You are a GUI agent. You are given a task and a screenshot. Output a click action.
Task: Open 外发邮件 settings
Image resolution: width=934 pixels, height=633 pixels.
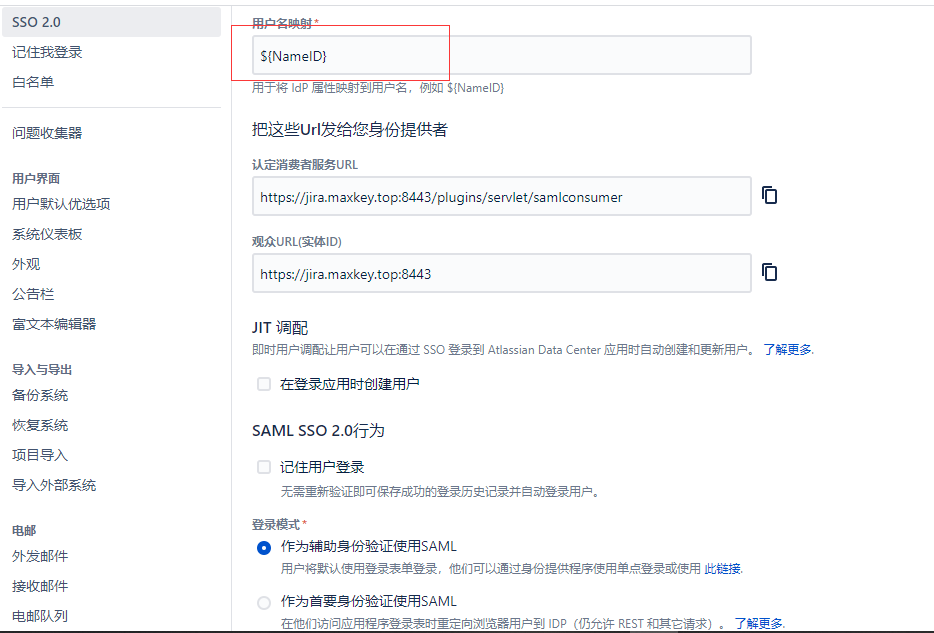coord(40,556)
